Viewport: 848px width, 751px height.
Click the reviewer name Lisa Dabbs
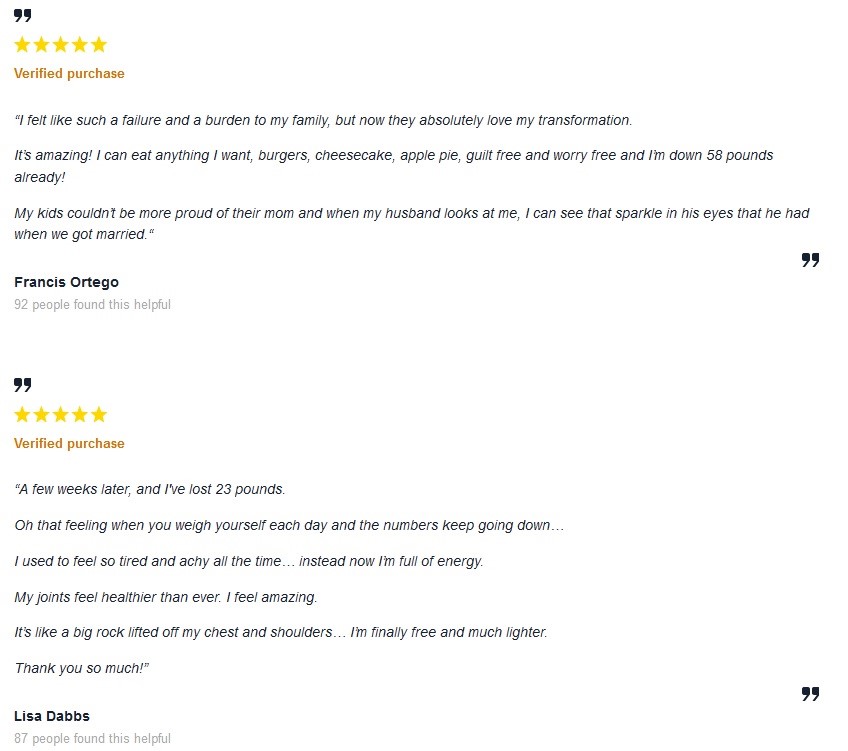pos(52,716)
